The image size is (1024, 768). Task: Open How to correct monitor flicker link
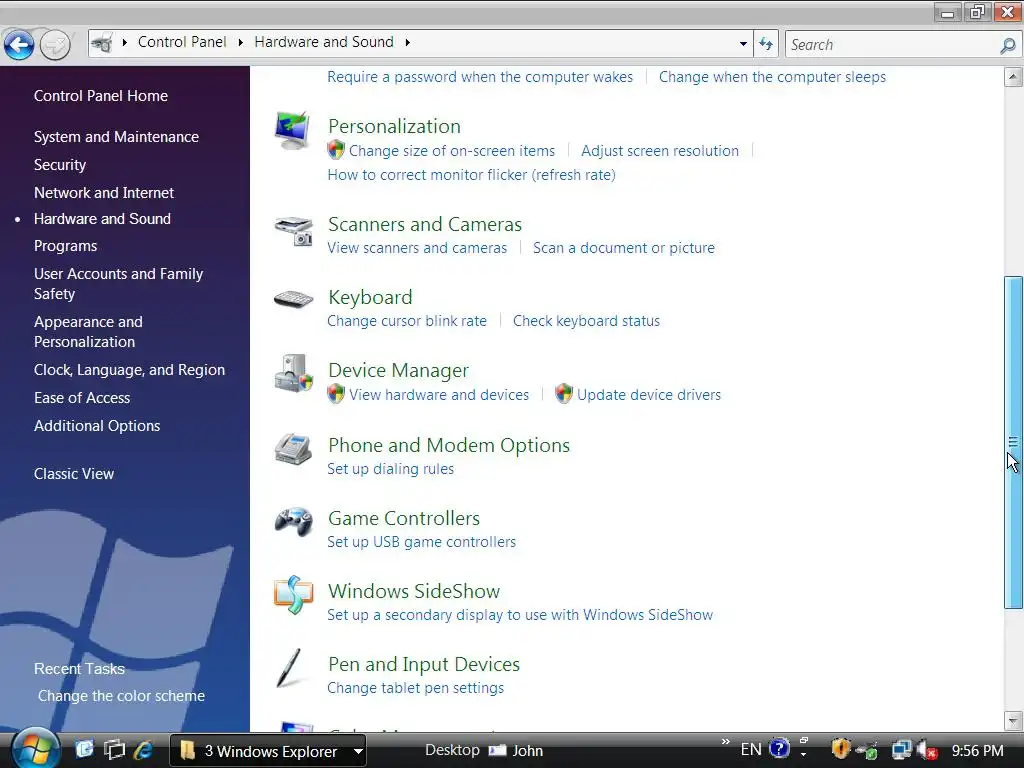[471, 175]
